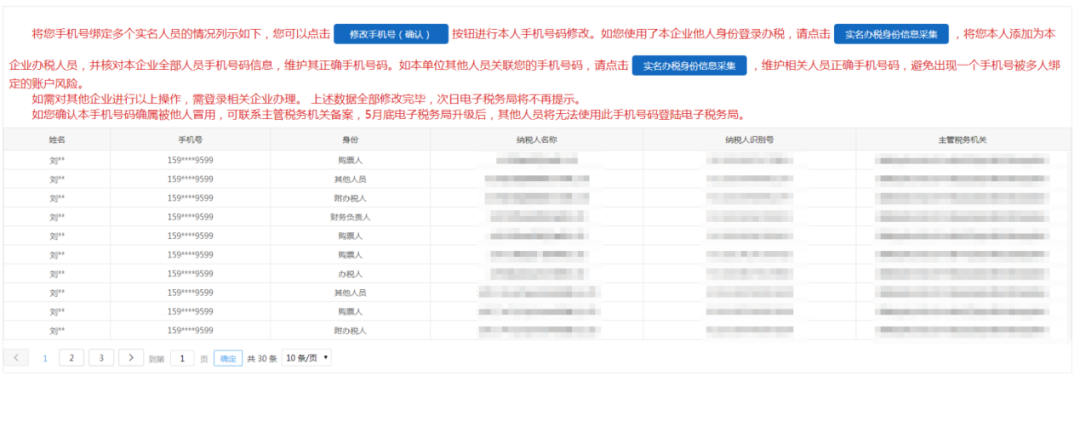Select current page 1 in pagination
The width and height of the screenshot is (1080, 438).
point(44,357)
